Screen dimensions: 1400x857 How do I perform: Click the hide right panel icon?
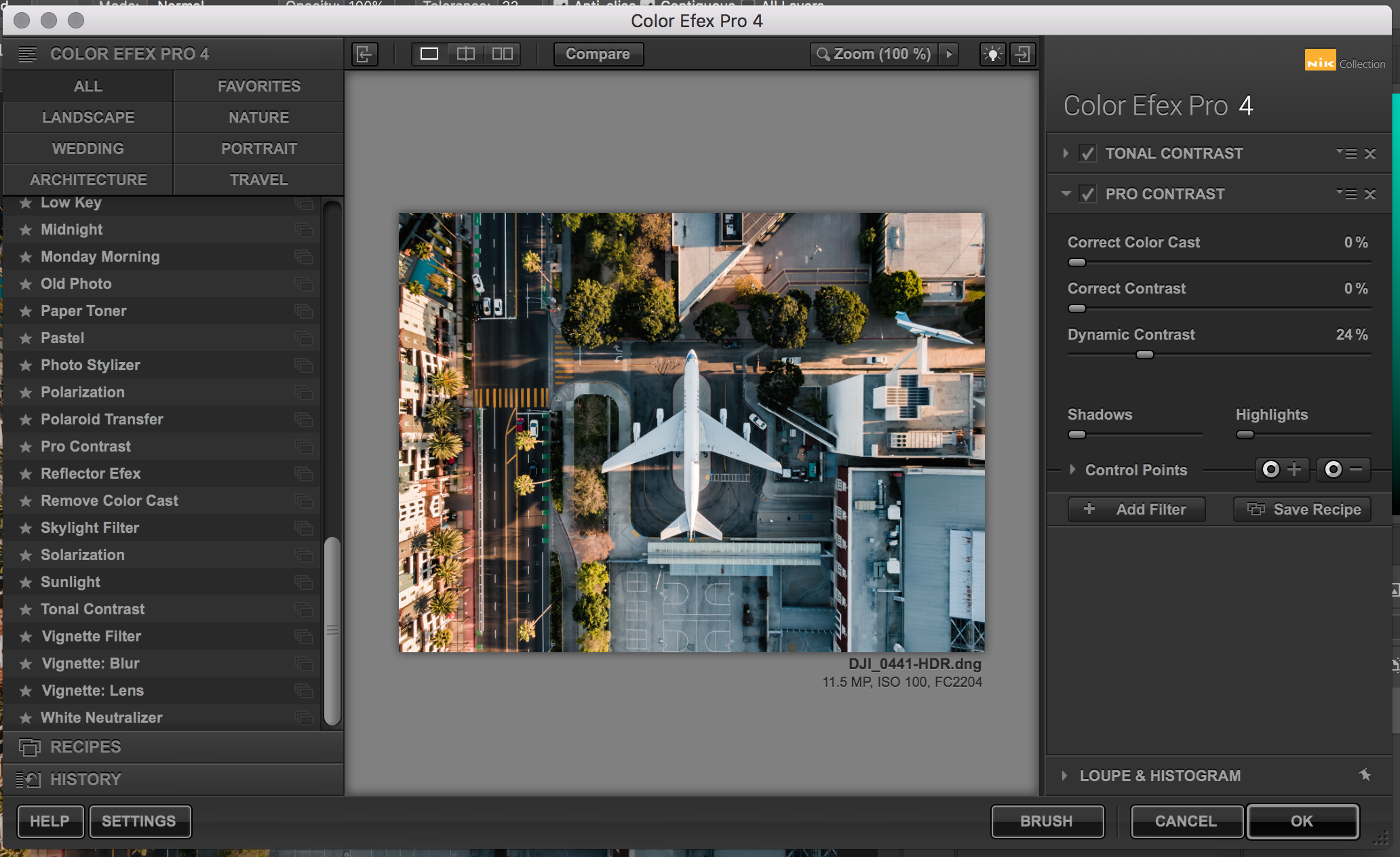(1023, 54)
